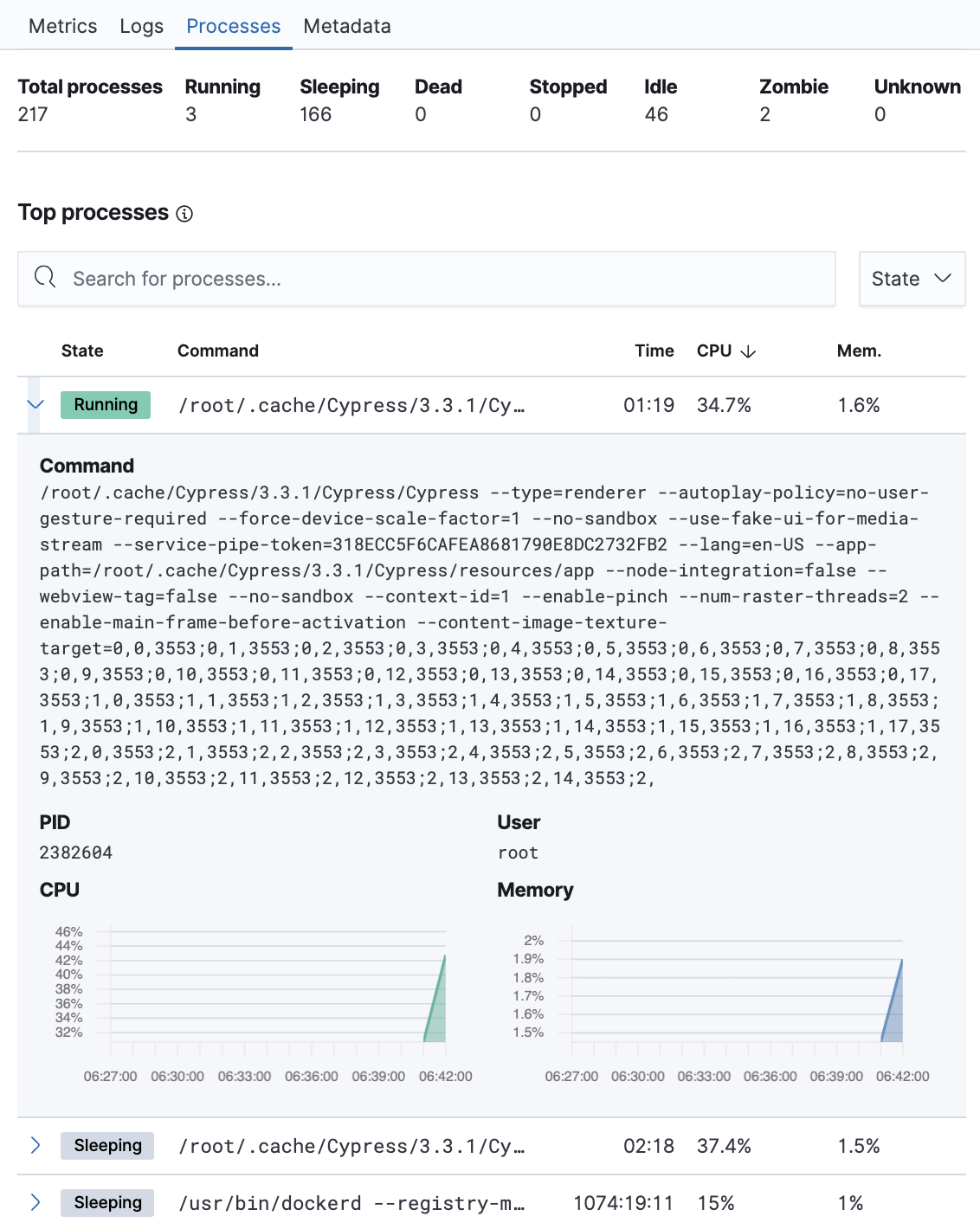Click the descending sort arrow next to CPU
Screen dimensions: 980x1229
pyautogui.click(x=749, y=351)
